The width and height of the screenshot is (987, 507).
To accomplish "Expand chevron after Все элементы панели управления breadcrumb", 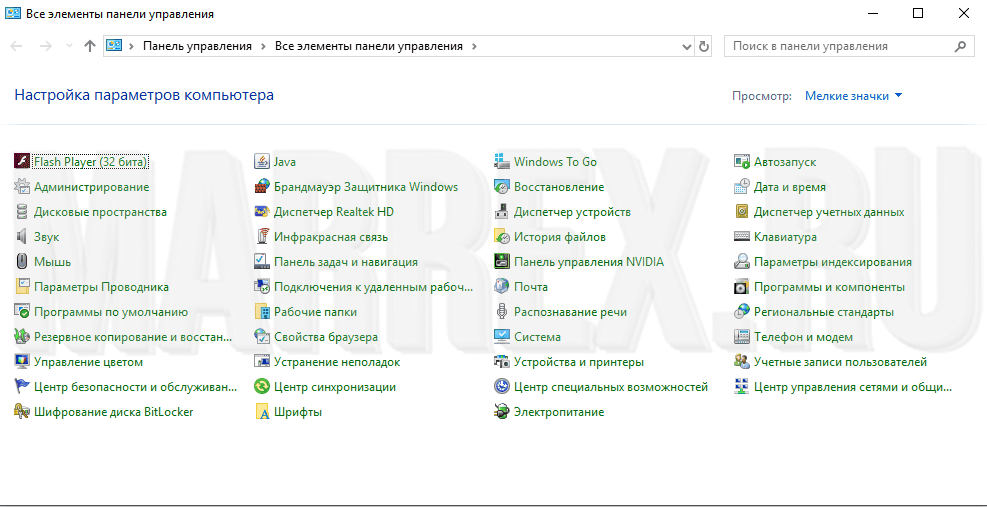I will (x=474, y=47).
